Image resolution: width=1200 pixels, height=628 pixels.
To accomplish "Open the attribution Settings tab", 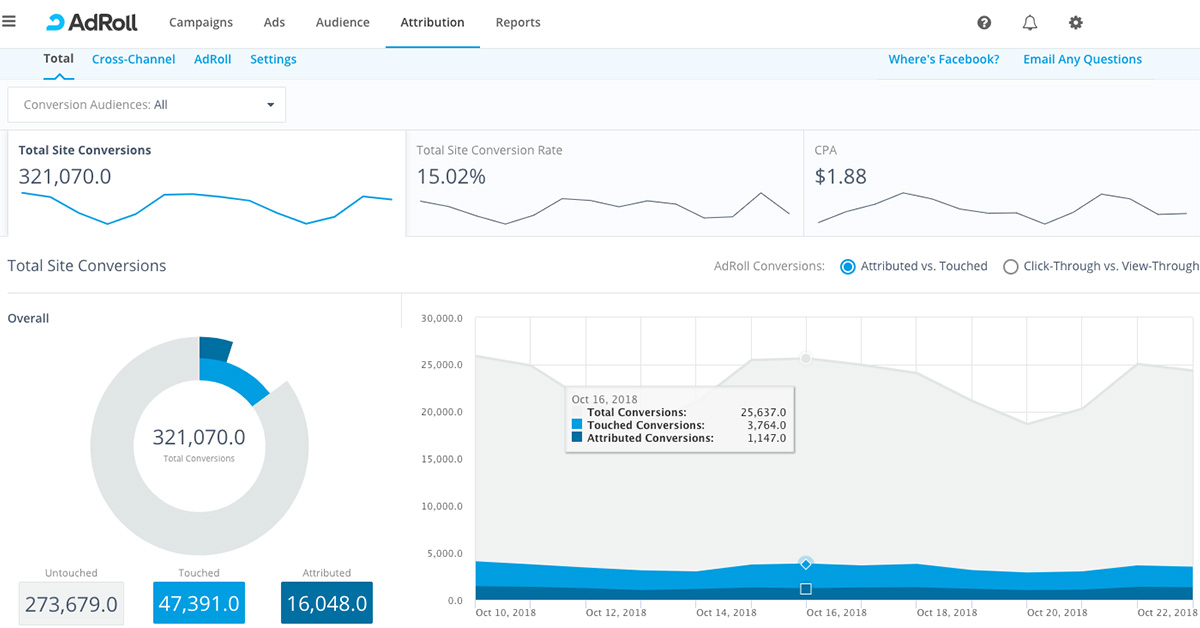I will [273, 60].
